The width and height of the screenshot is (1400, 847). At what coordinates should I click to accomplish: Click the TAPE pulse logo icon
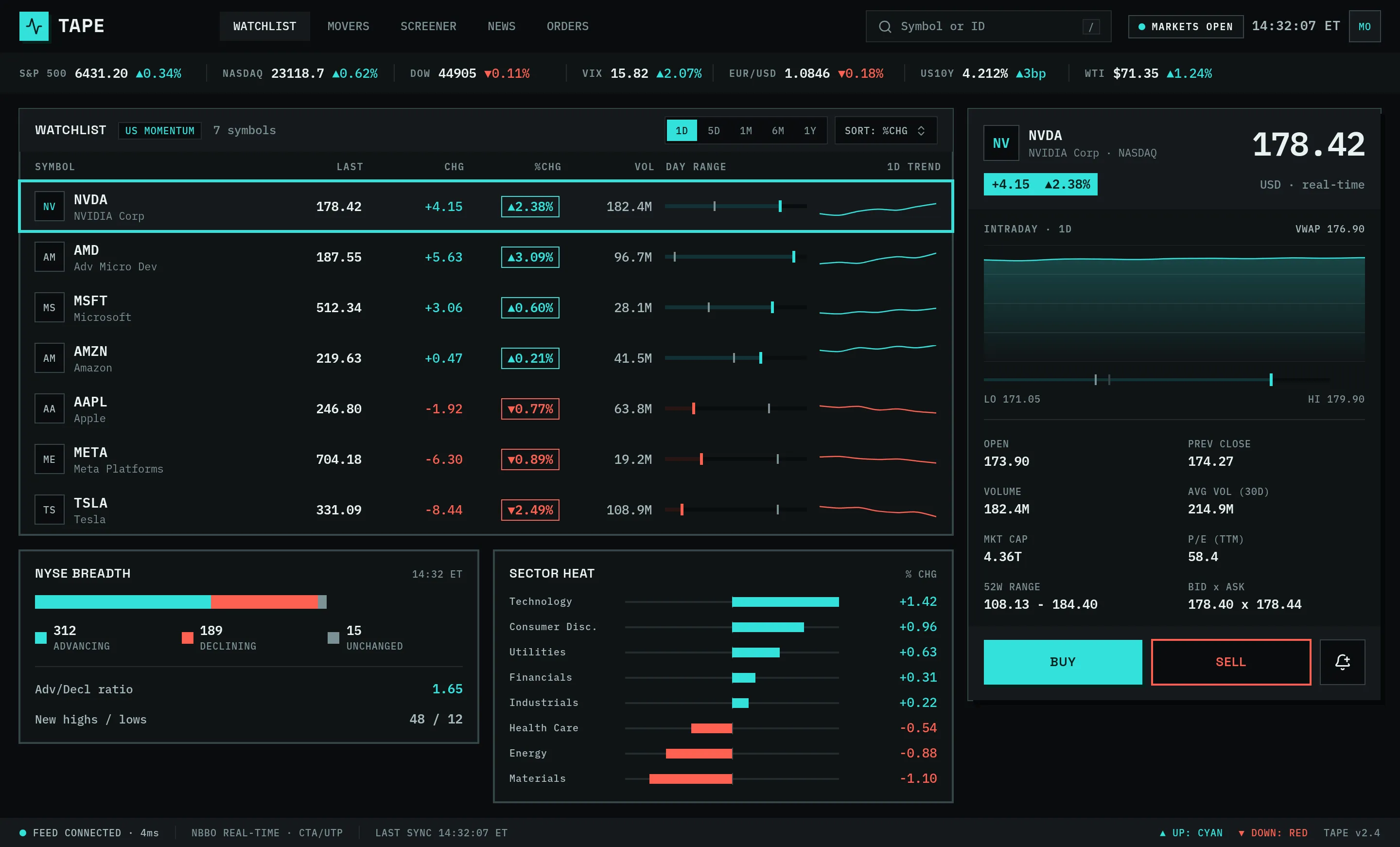[34, 26]
